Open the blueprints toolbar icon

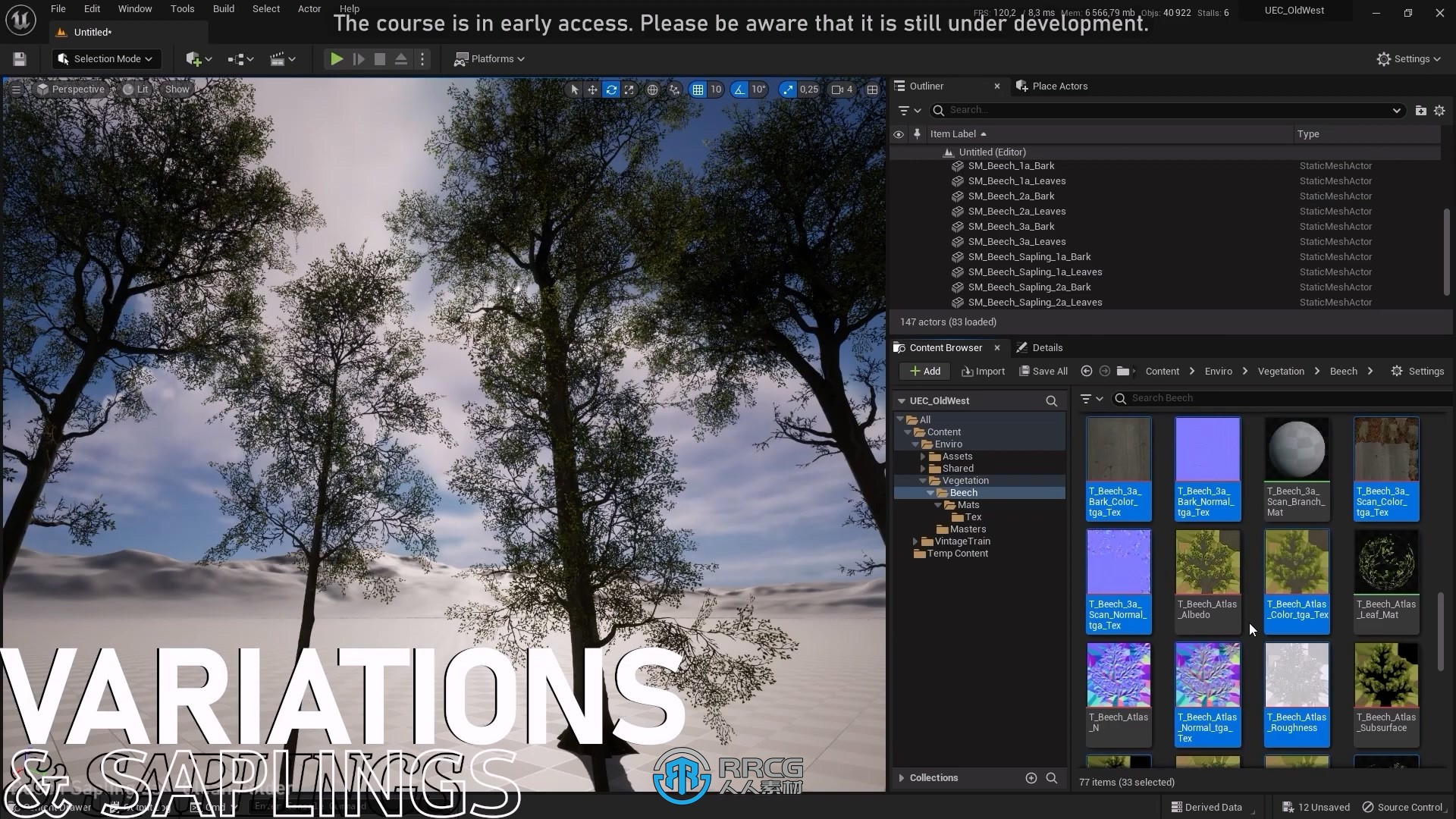[240, 59]
